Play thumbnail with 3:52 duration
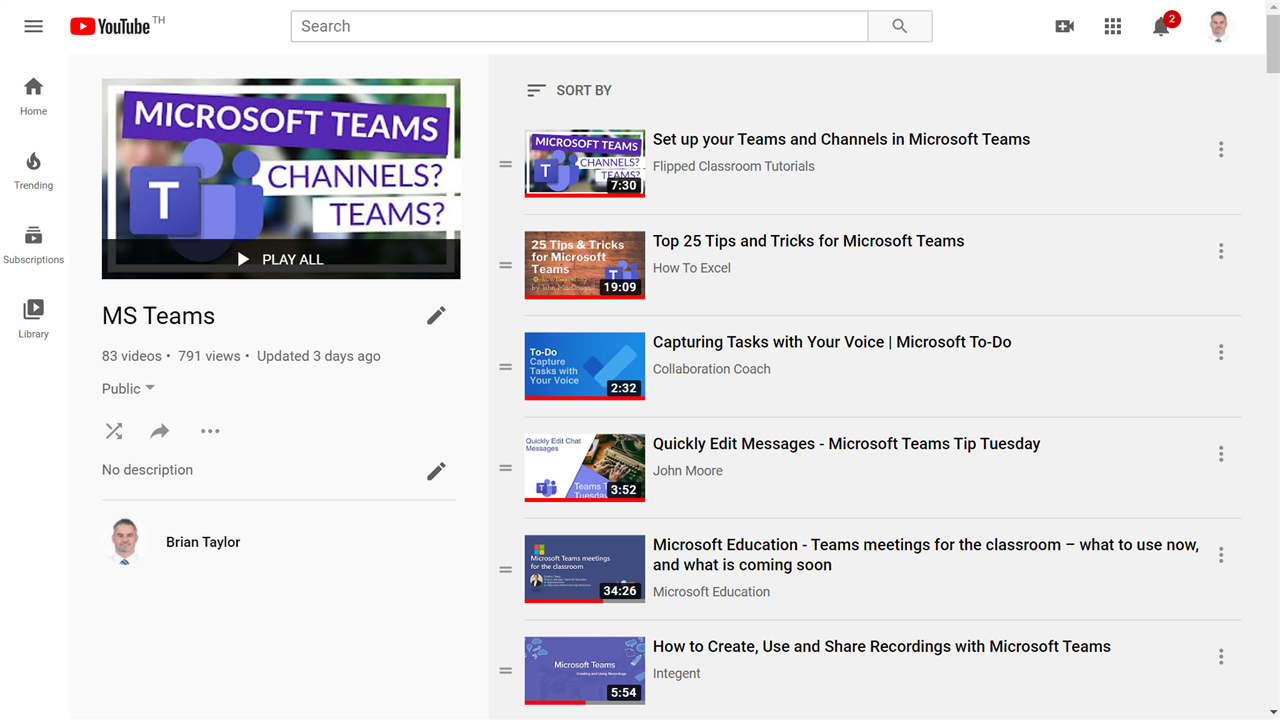1280x720 pixels. (x=585, y=467)
